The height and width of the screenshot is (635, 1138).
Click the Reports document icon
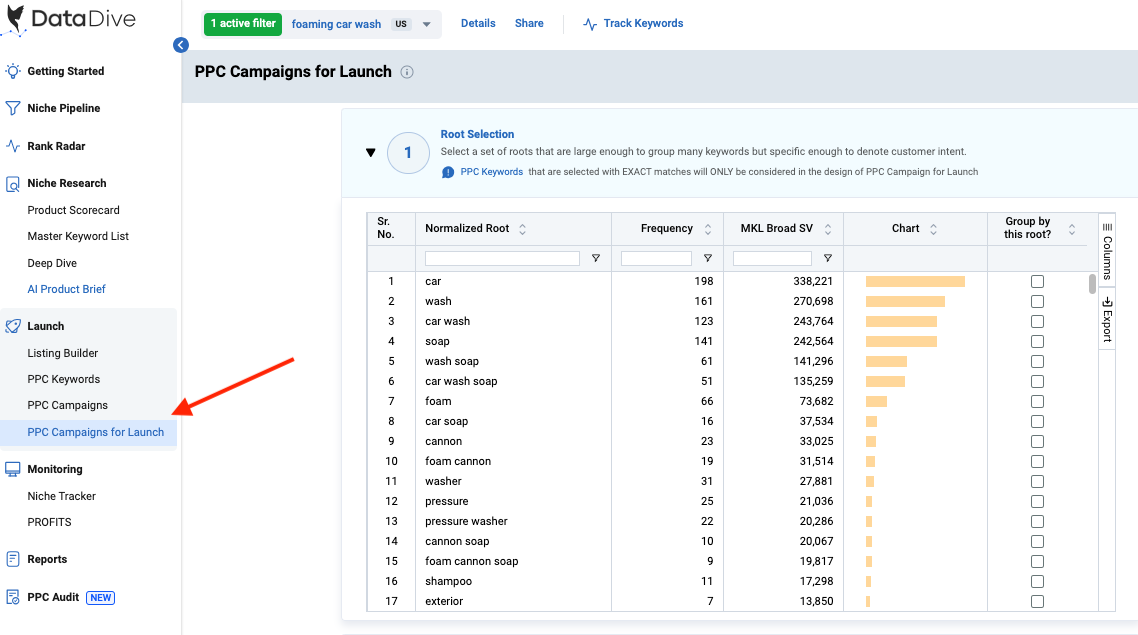coord(12,559)
